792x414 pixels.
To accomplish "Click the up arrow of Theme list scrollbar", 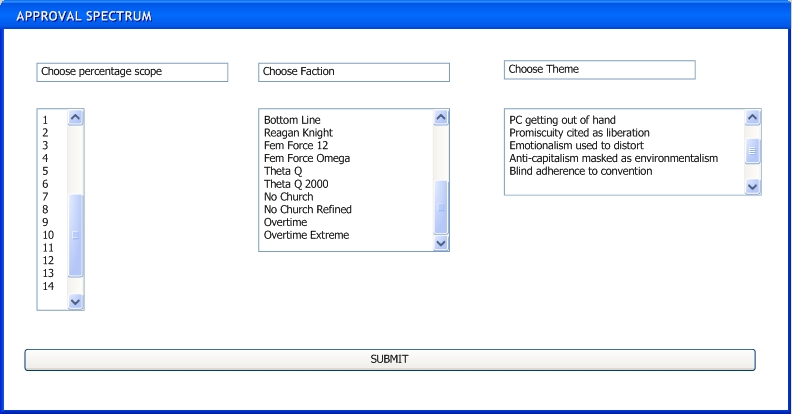I will tap(752, 118).
